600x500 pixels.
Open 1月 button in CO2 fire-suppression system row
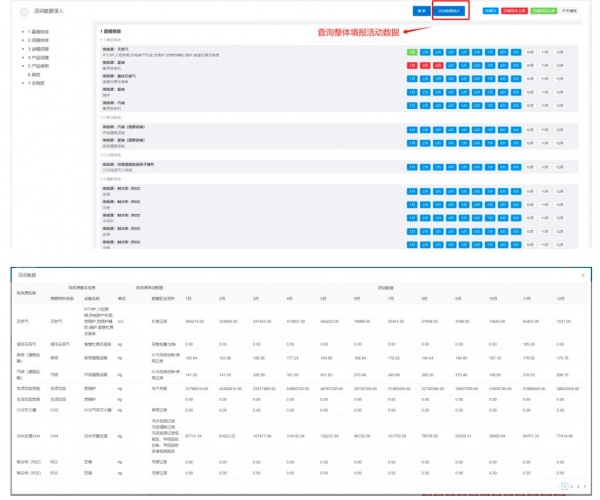[412, 167]
